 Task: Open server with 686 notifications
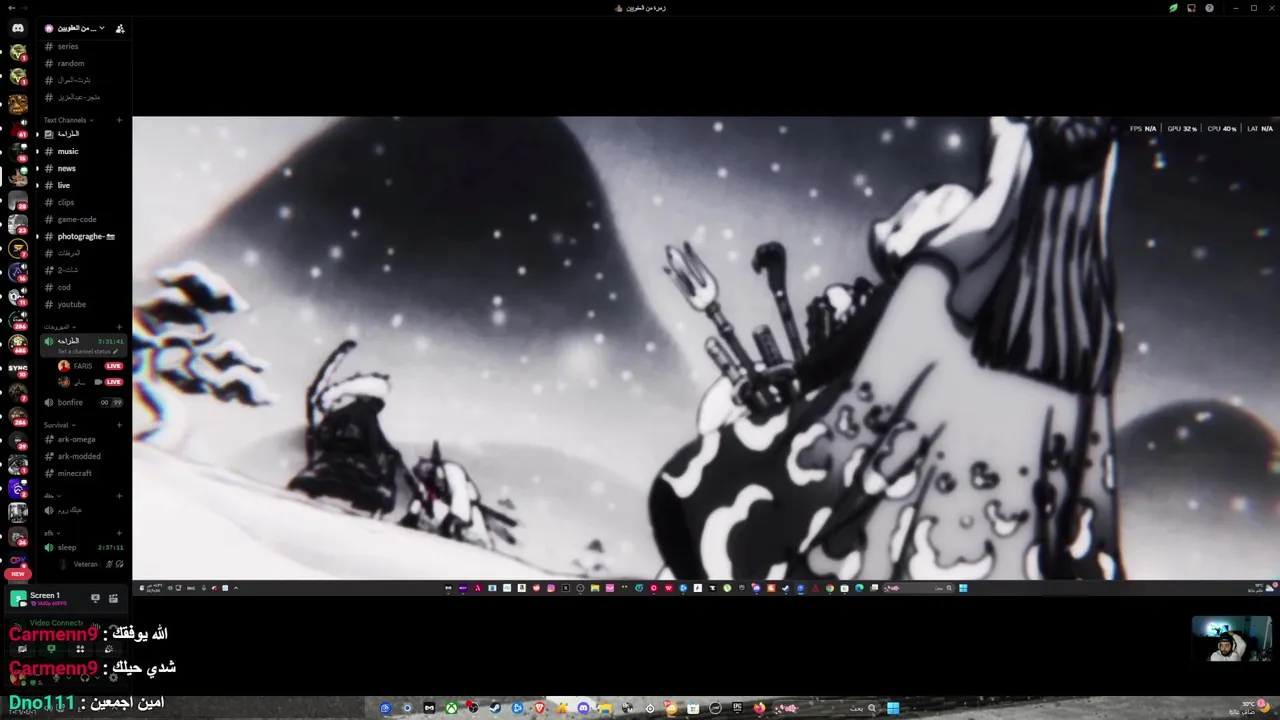pyautogui.click(x=18, y=344)
